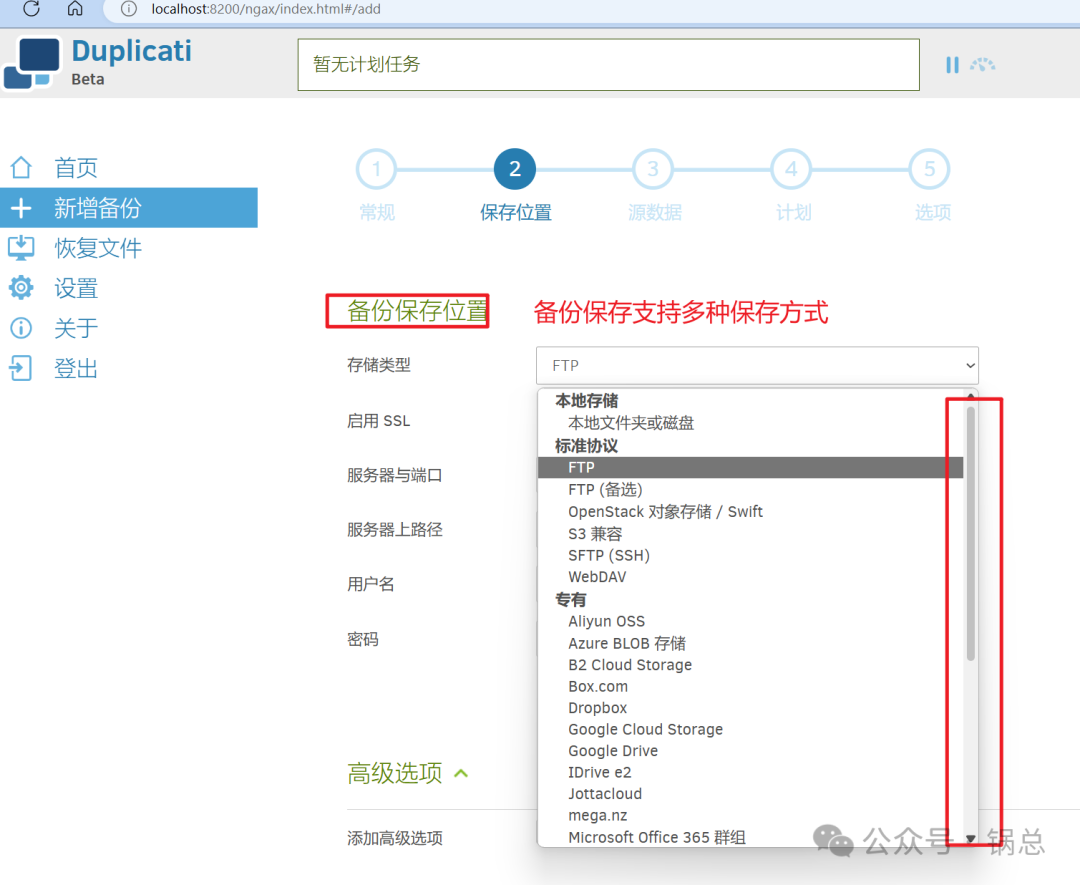Select step 2 保存位置 circle
This screenshot has width=1080, height=885.
click(x=515, y=169)
